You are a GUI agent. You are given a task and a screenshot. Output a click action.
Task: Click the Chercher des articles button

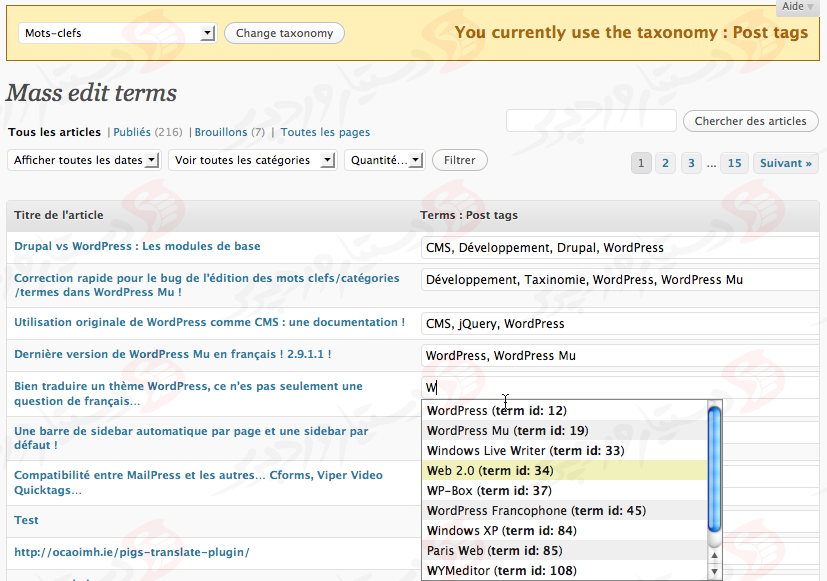click(750, 121)
